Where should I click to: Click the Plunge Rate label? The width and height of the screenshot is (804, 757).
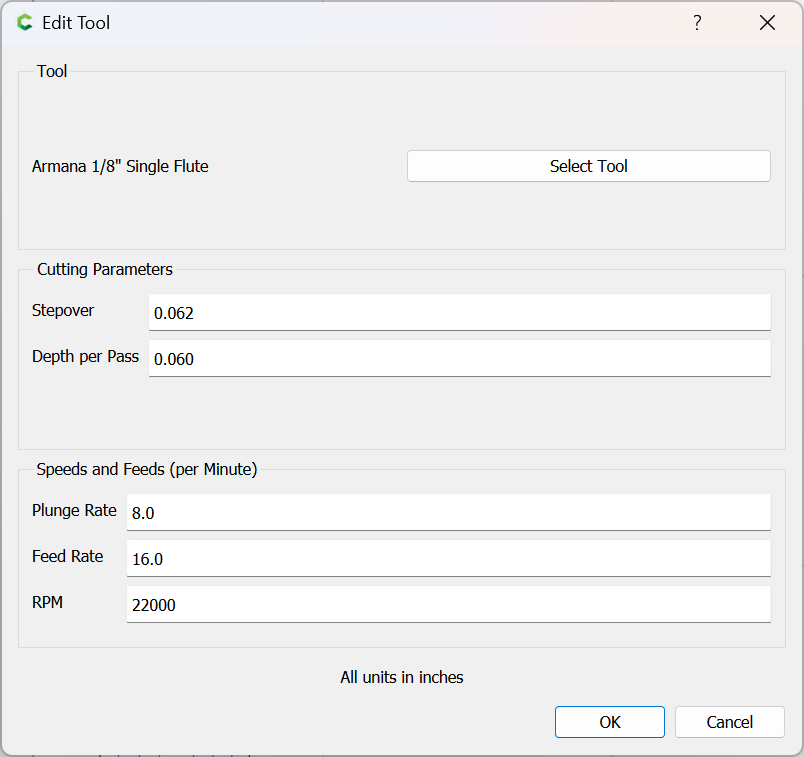(74, 510)
